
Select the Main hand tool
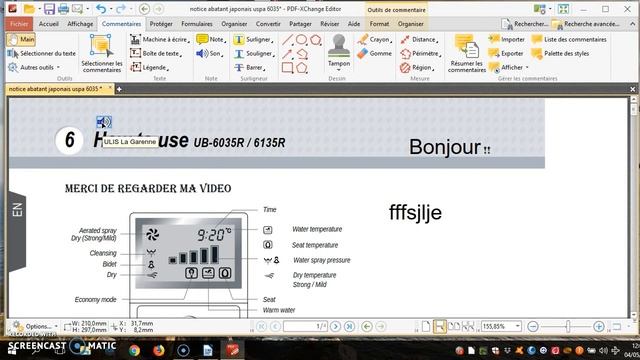point(21,40)
